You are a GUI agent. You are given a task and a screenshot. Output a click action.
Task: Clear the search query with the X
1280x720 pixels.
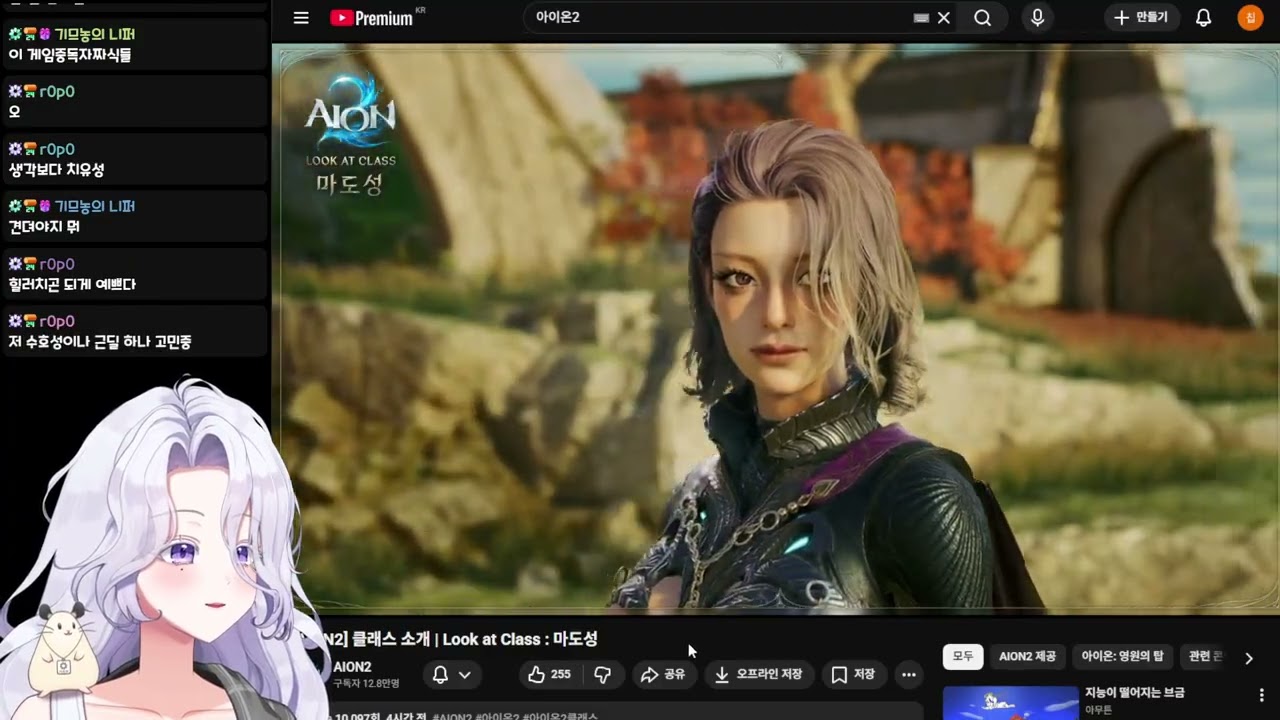944,18
